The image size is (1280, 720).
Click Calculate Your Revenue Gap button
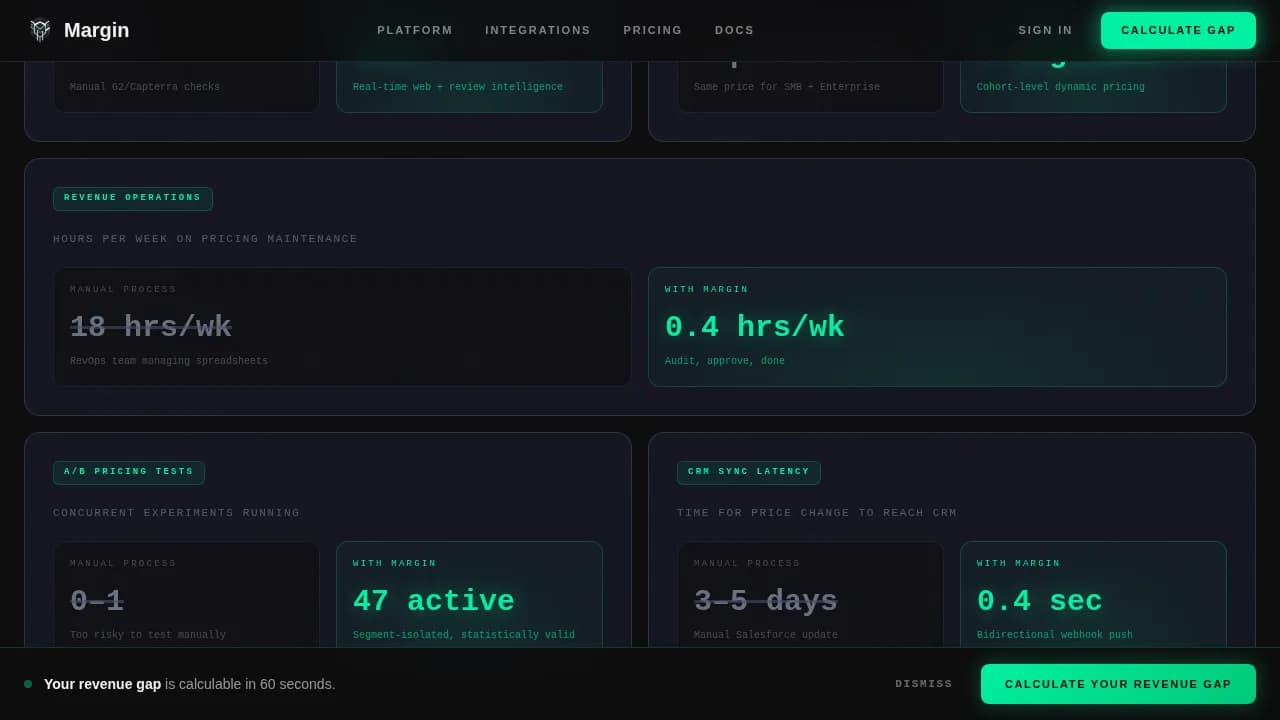click(x=1118, y=684)
